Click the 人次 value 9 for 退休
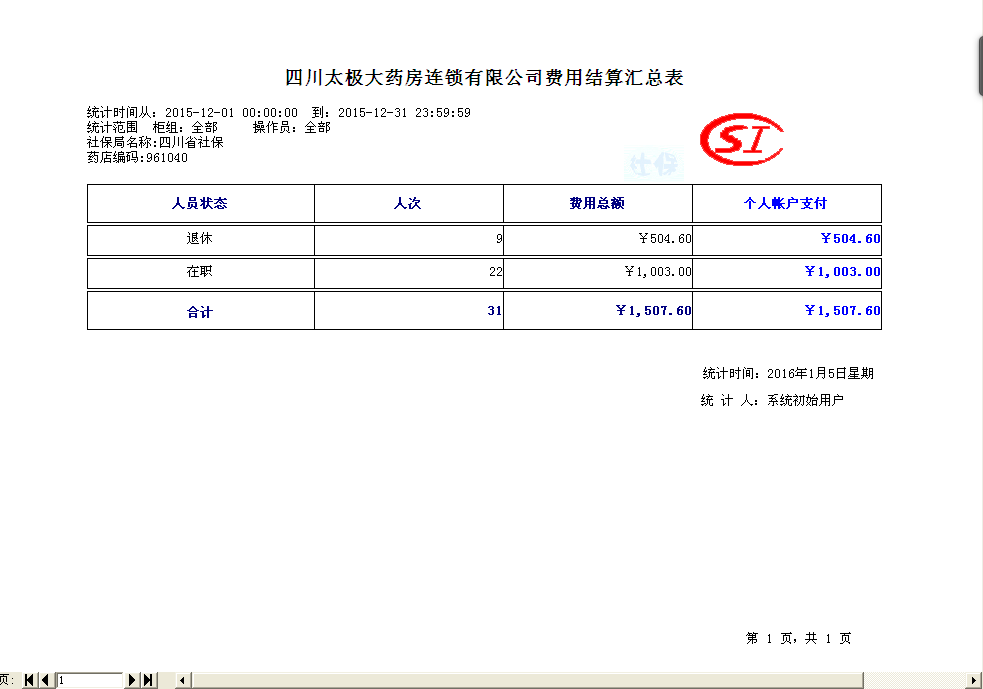The width and height of the screenshot is (983, 689). pyautogui.click(x=499, y=239)
